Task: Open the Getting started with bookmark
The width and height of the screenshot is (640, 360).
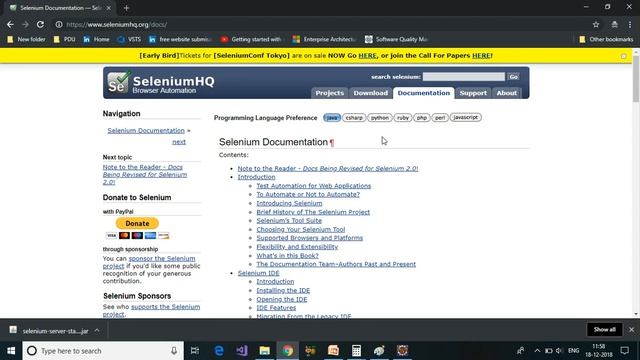Action: coord(252,39)
